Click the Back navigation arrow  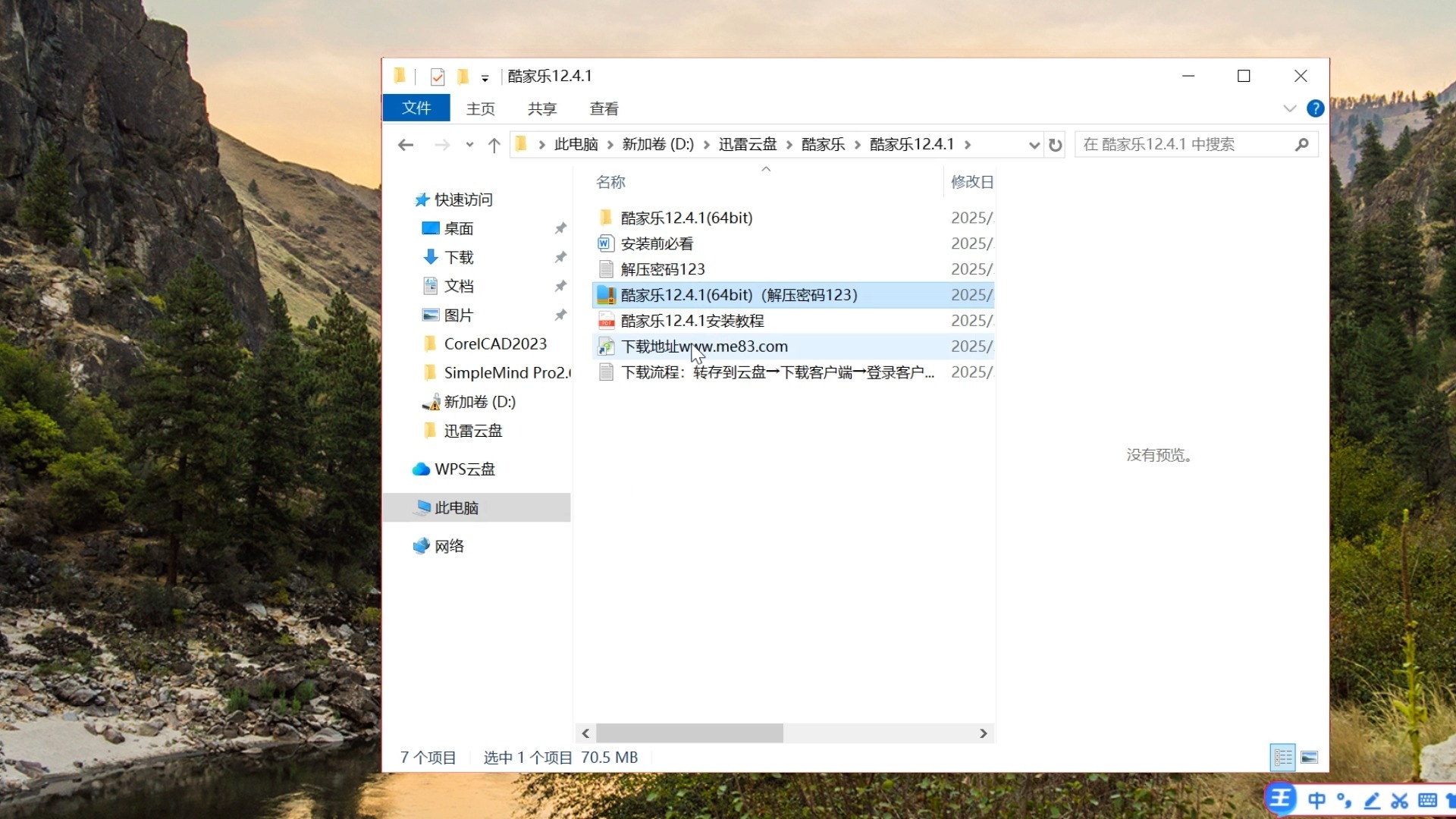click(406, 145)
